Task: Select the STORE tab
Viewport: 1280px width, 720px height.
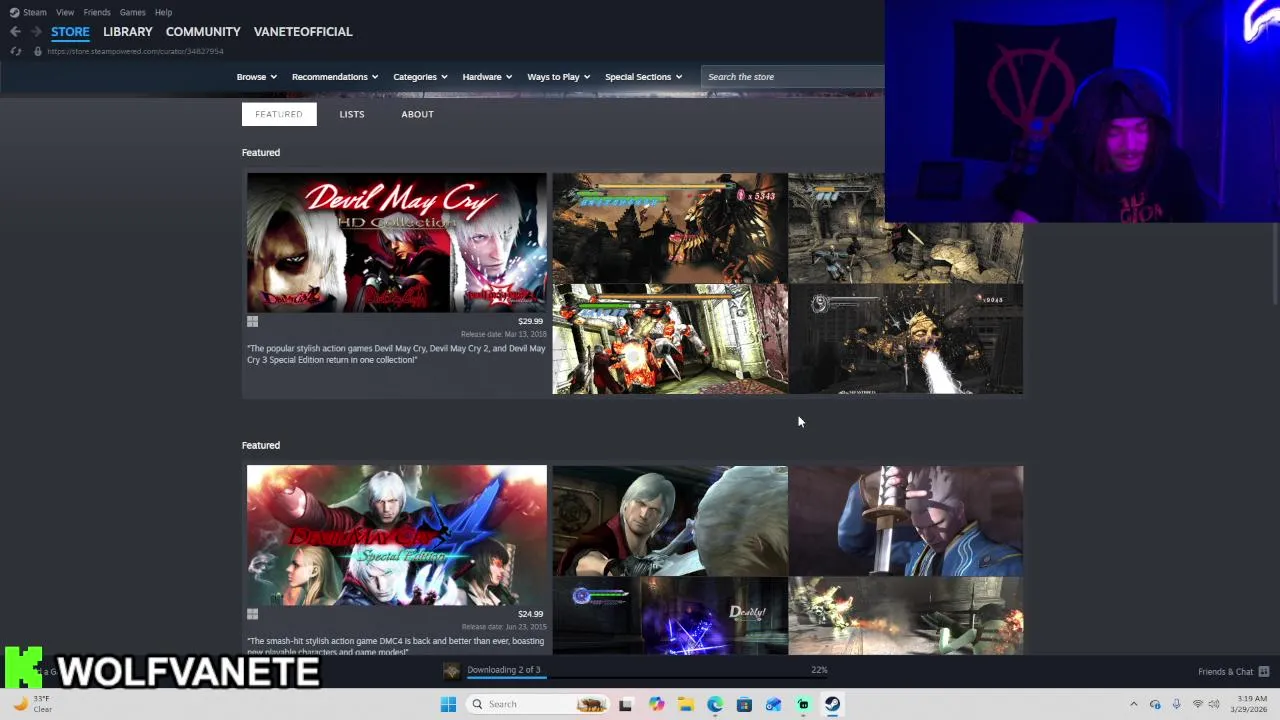Action: tap(70, 32)
